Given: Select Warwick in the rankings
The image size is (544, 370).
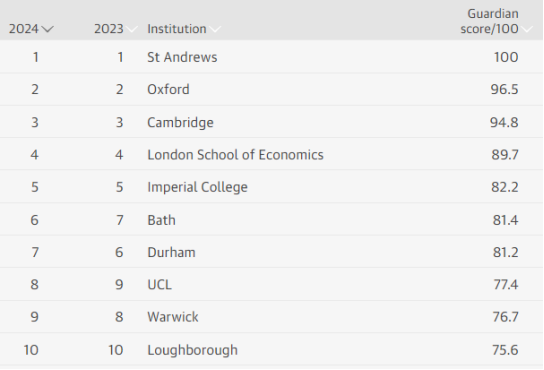Looking at the screenshot, I should click(173, 317).
